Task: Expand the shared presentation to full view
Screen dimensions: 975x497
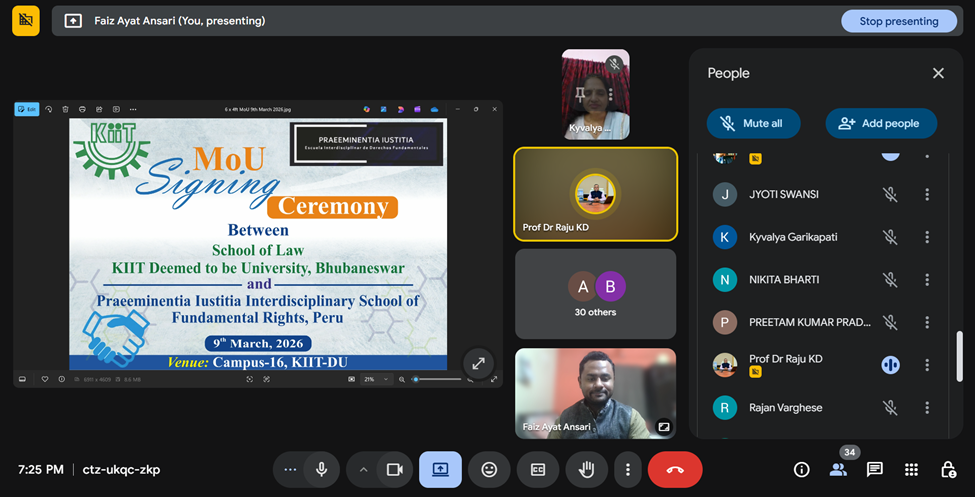Action: pos(478,364)
